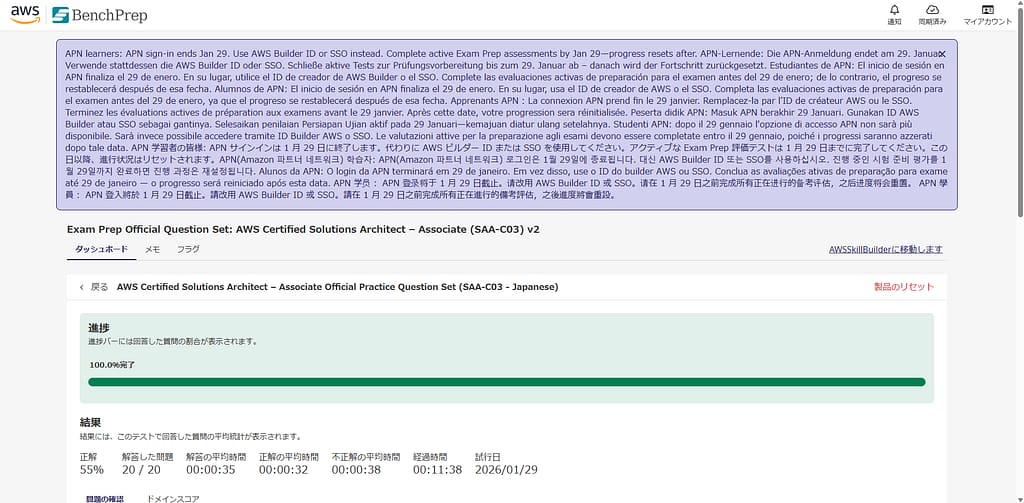Click the 製品のリセット link
Screen dimensions: 1024x503
pos(904,287)
